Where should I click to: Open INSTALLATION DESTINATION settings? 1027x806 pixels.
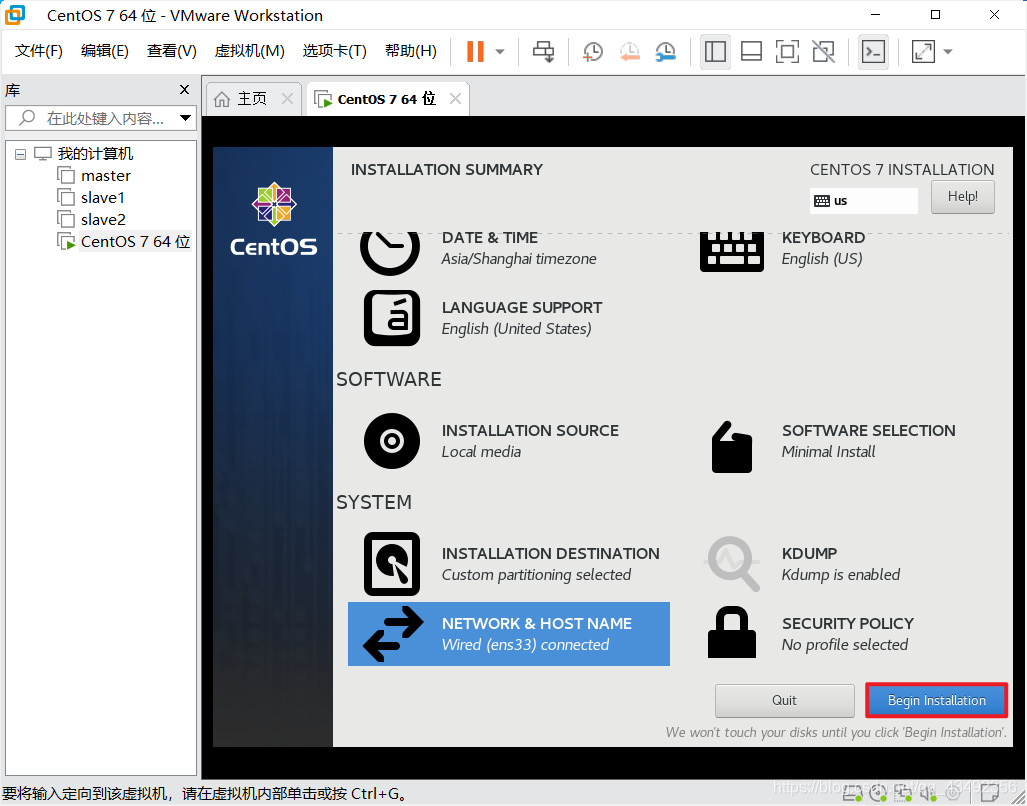pyautogui.click(x=511, y=564)
